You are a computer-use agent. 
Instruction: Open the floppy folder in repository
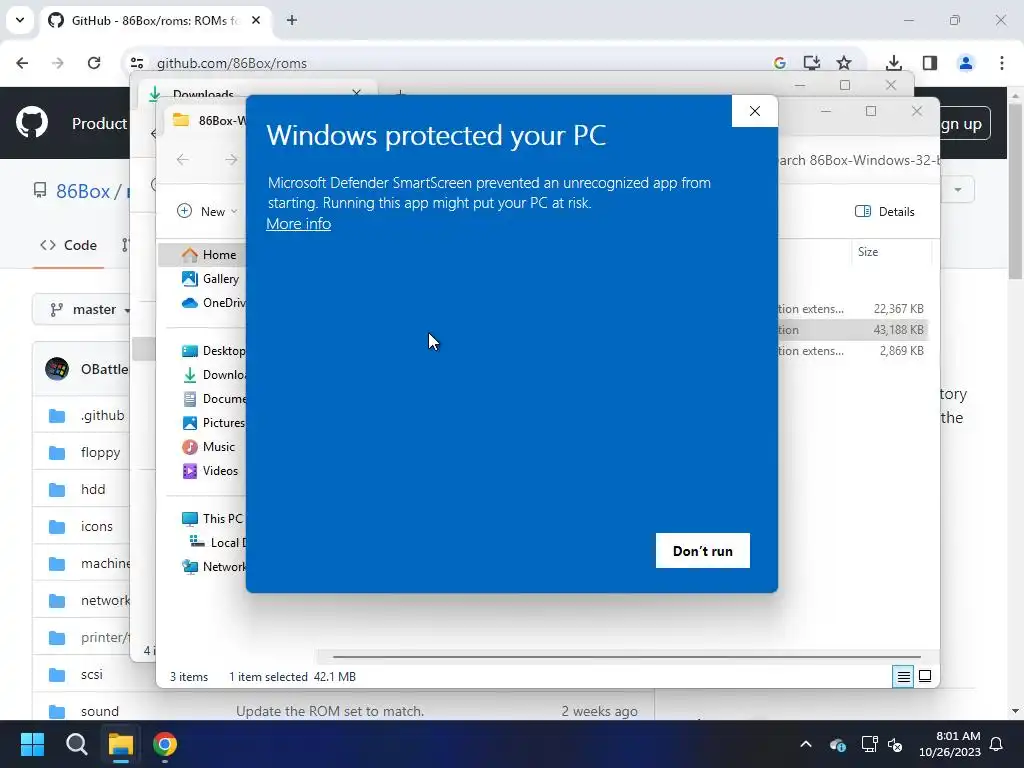(101, 453)
